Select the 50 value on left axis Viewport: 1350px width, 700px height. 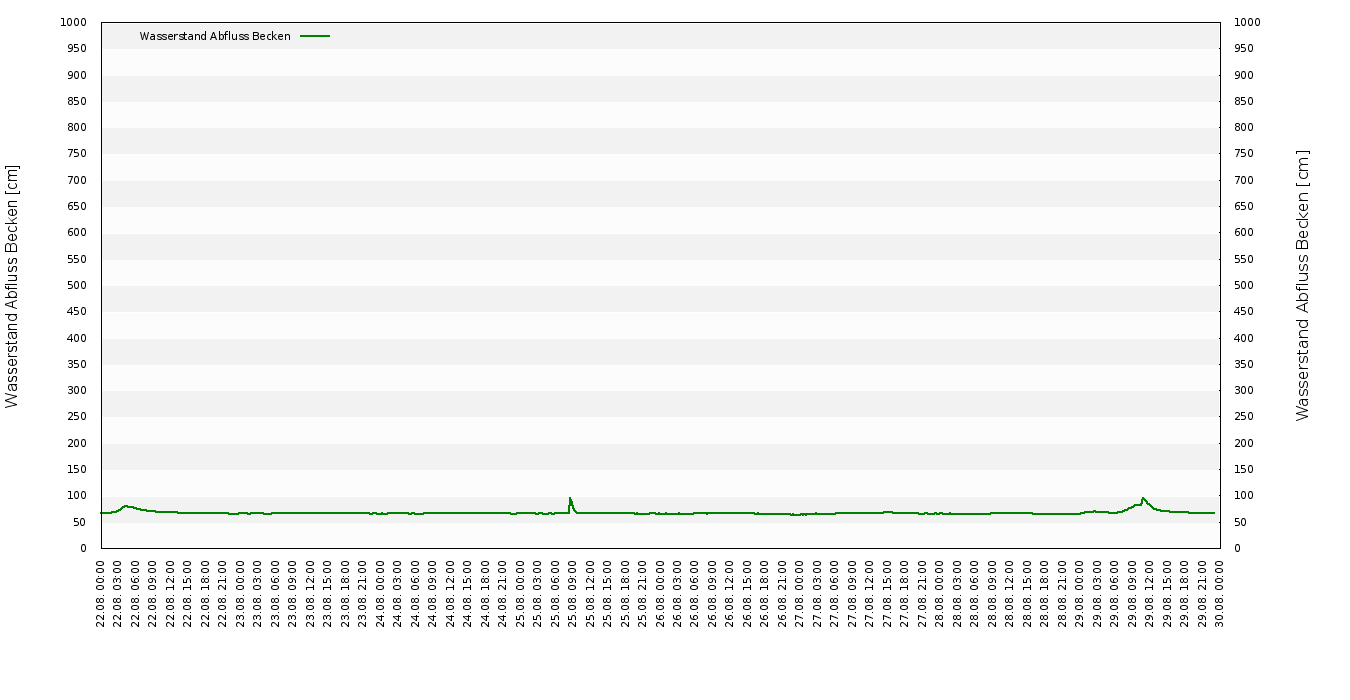[80, 522]
